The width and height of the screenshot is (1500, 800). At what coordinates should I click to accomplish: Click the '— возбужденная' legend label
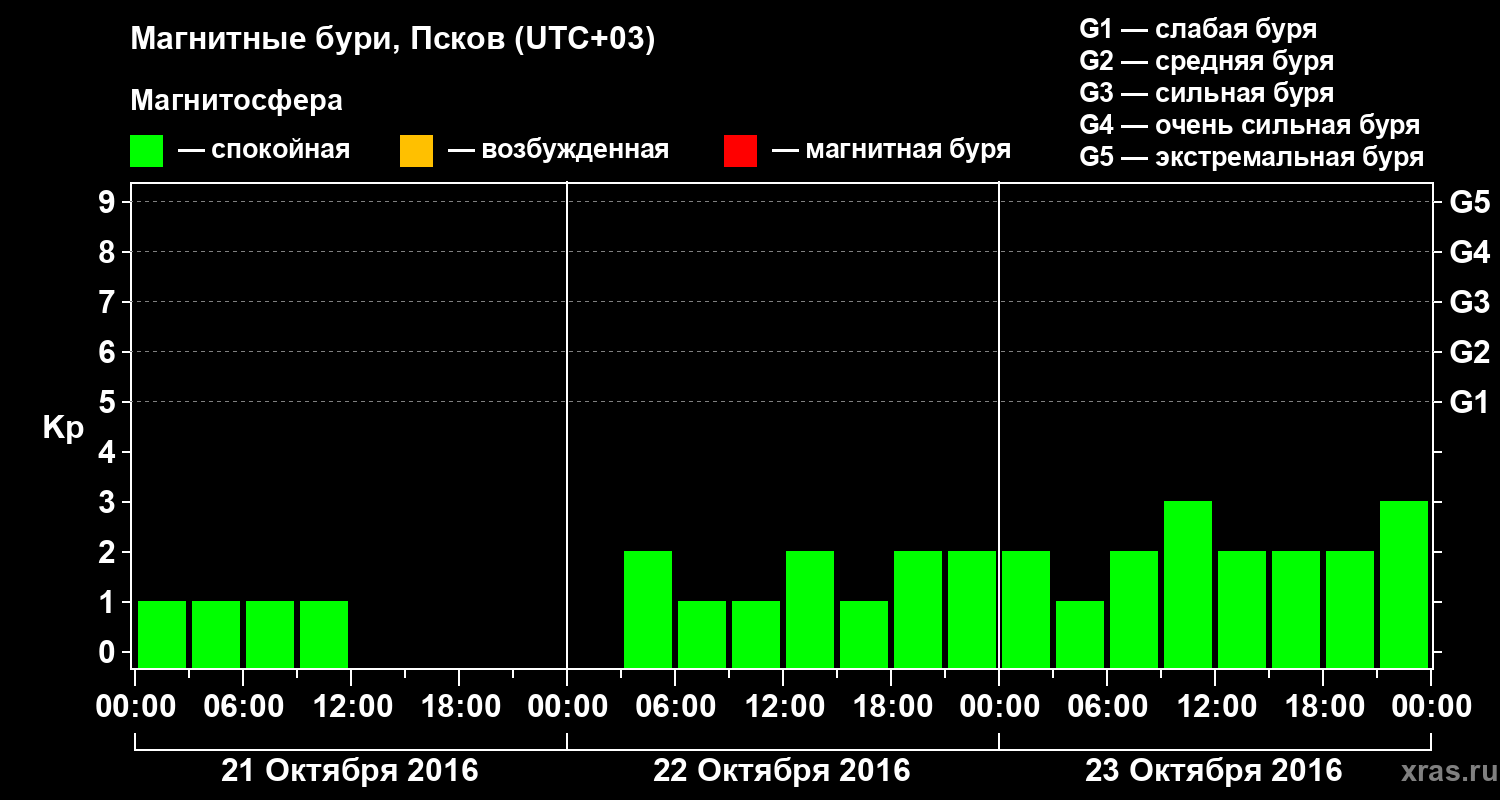558,151
